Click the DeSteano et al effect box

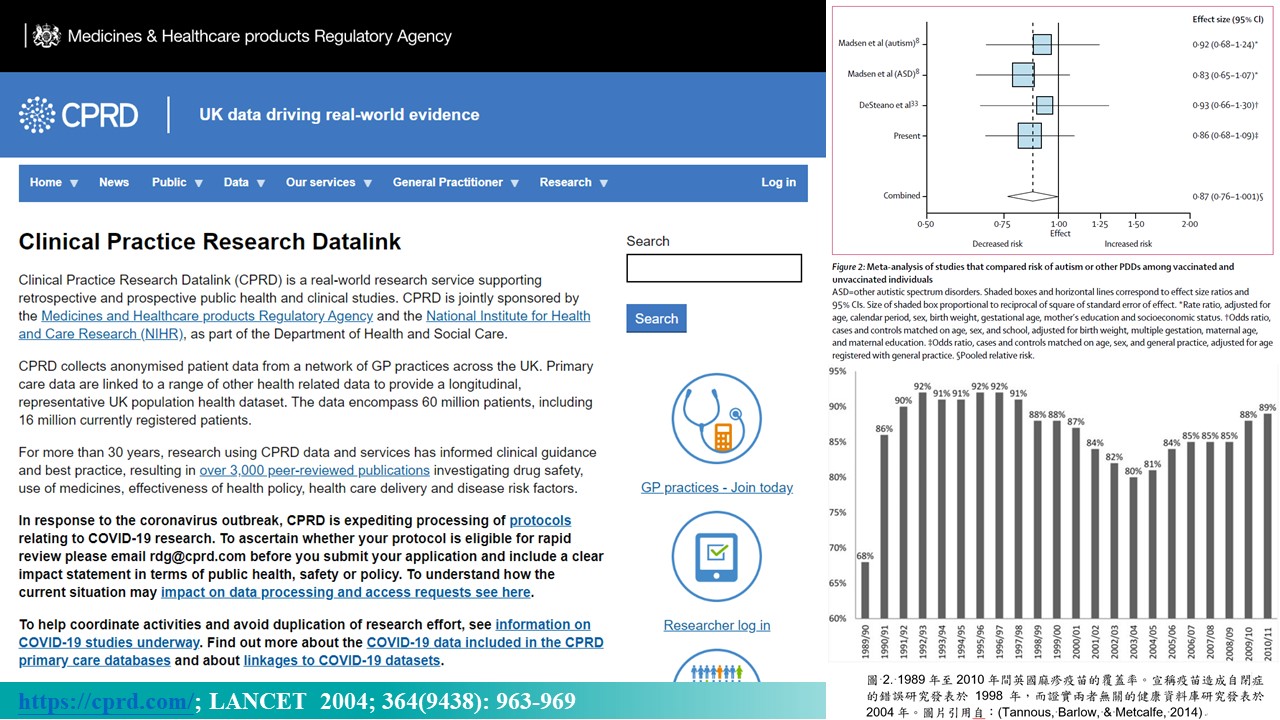[x=1044, y=105]
